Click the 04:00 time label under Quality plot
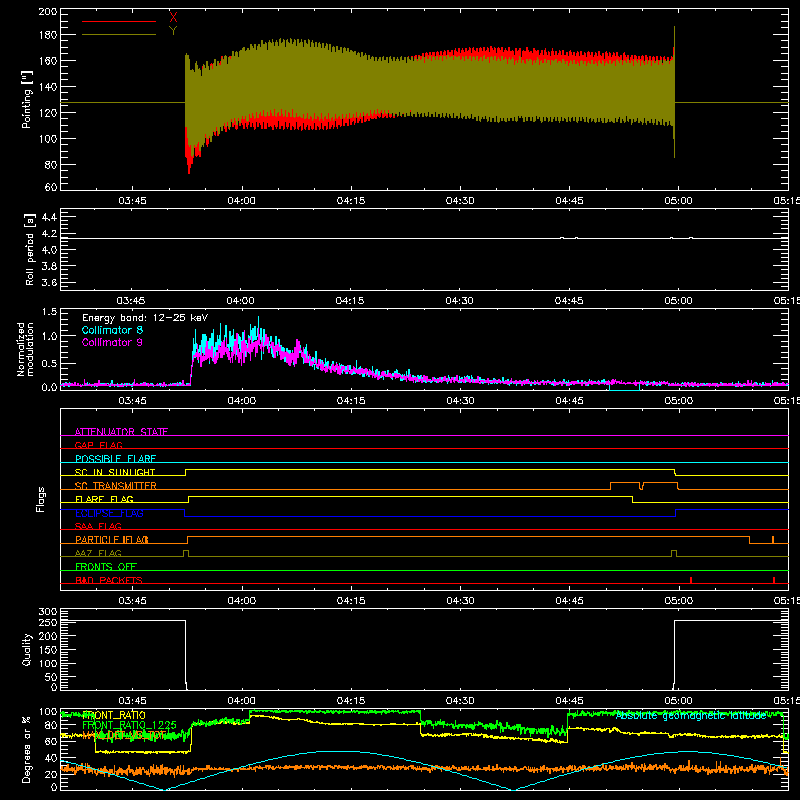Screen dimensions: 800x800 click(241, 701)
